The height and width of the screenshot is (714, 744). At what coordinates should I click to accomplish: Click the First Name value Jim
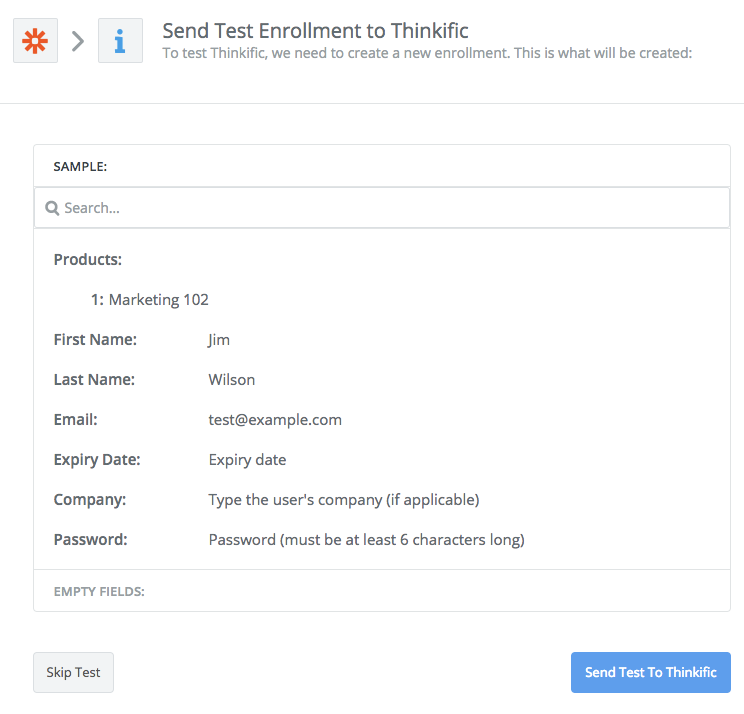pyautogui.click(x=219, y=340)
